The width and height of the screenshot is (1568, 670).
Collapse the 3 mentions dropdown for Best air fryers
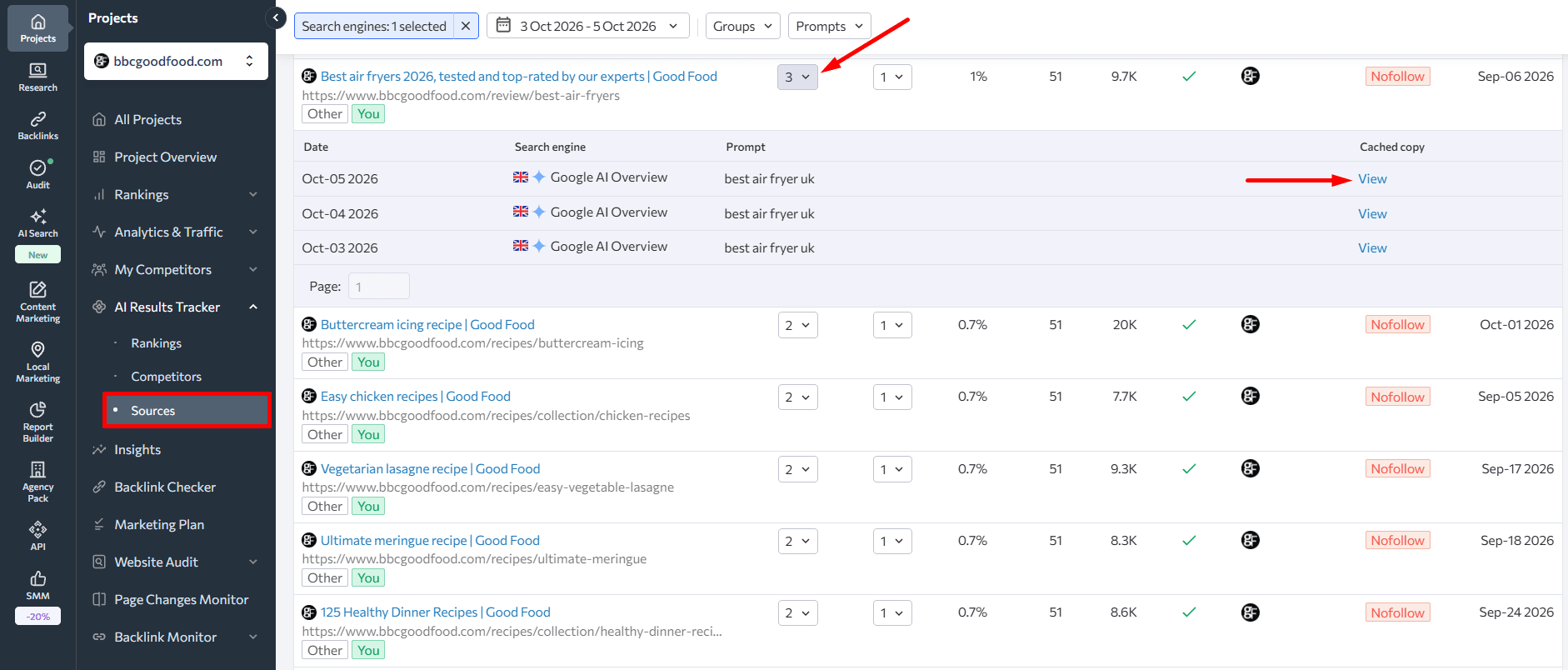pos(797,77)
